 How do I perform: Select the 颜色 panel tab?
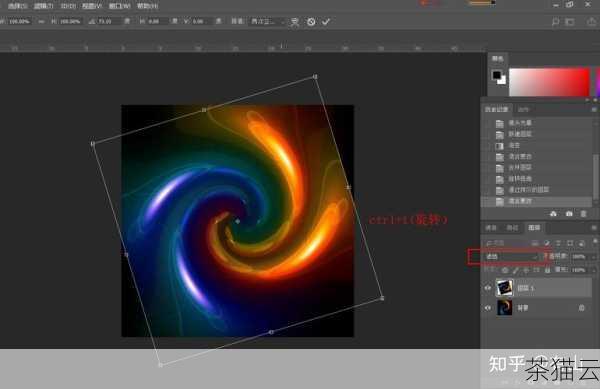click(497, 59)
